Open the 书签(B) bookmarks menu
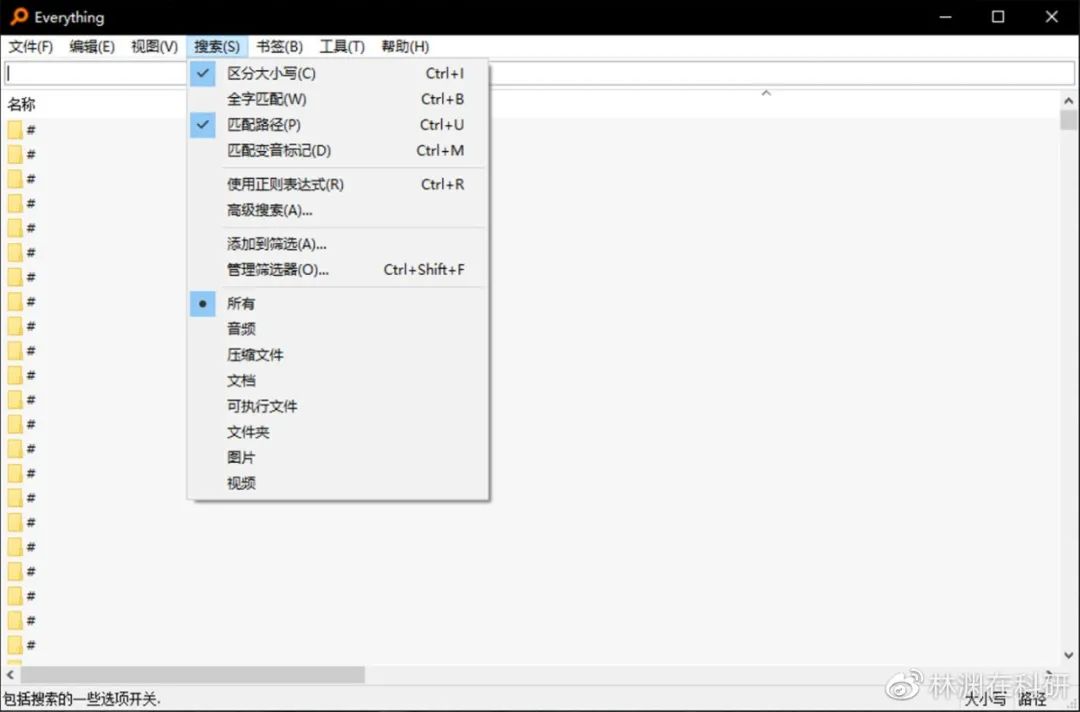 280,47
